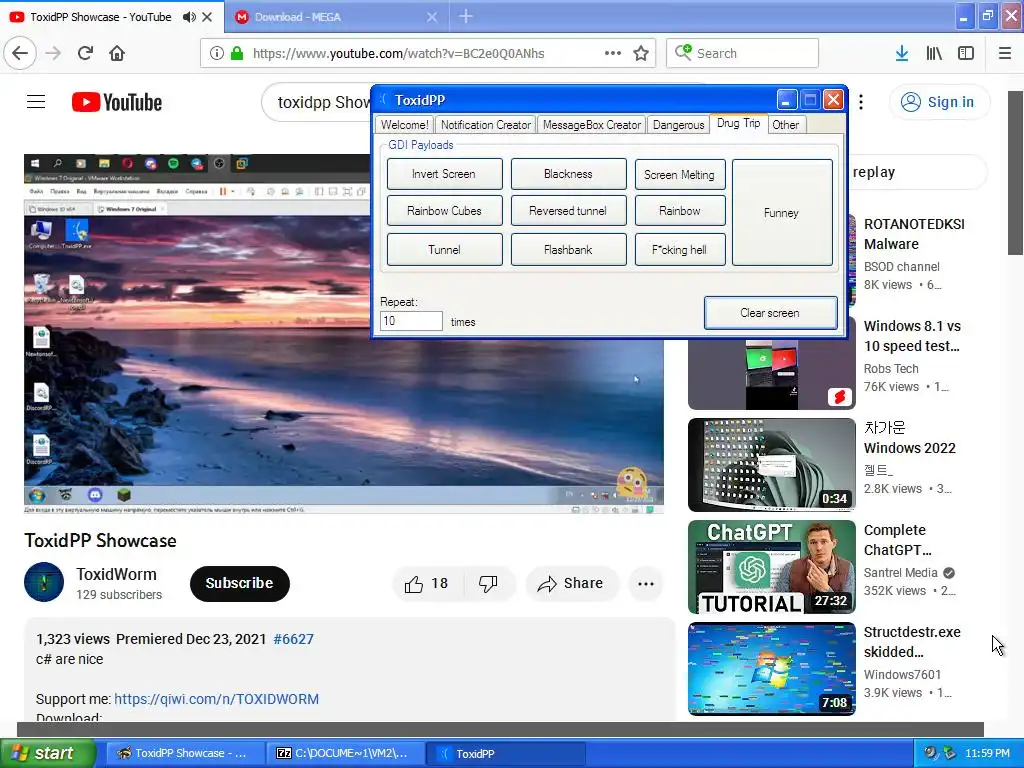Dislike the video with thumbs down

tap(488, 583)
